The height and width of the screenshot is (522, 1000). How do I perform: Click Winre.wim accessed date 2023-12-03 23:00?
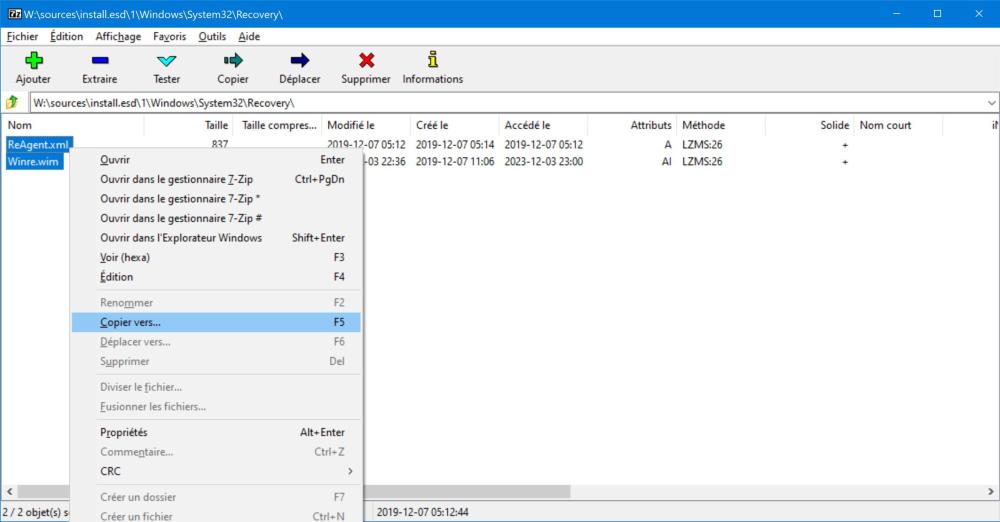click(x=543, y=161)
